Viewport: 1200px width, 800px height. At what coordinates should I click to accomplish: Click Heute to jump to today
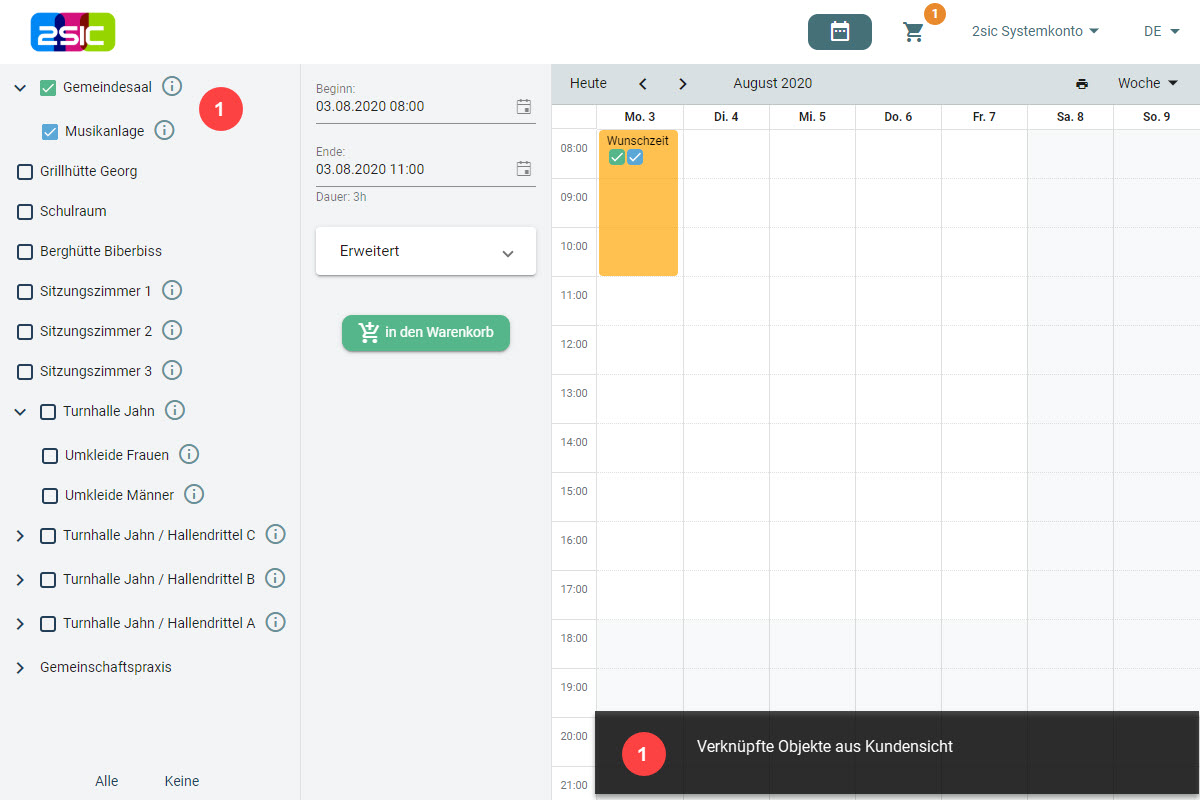tap(588, 84)
